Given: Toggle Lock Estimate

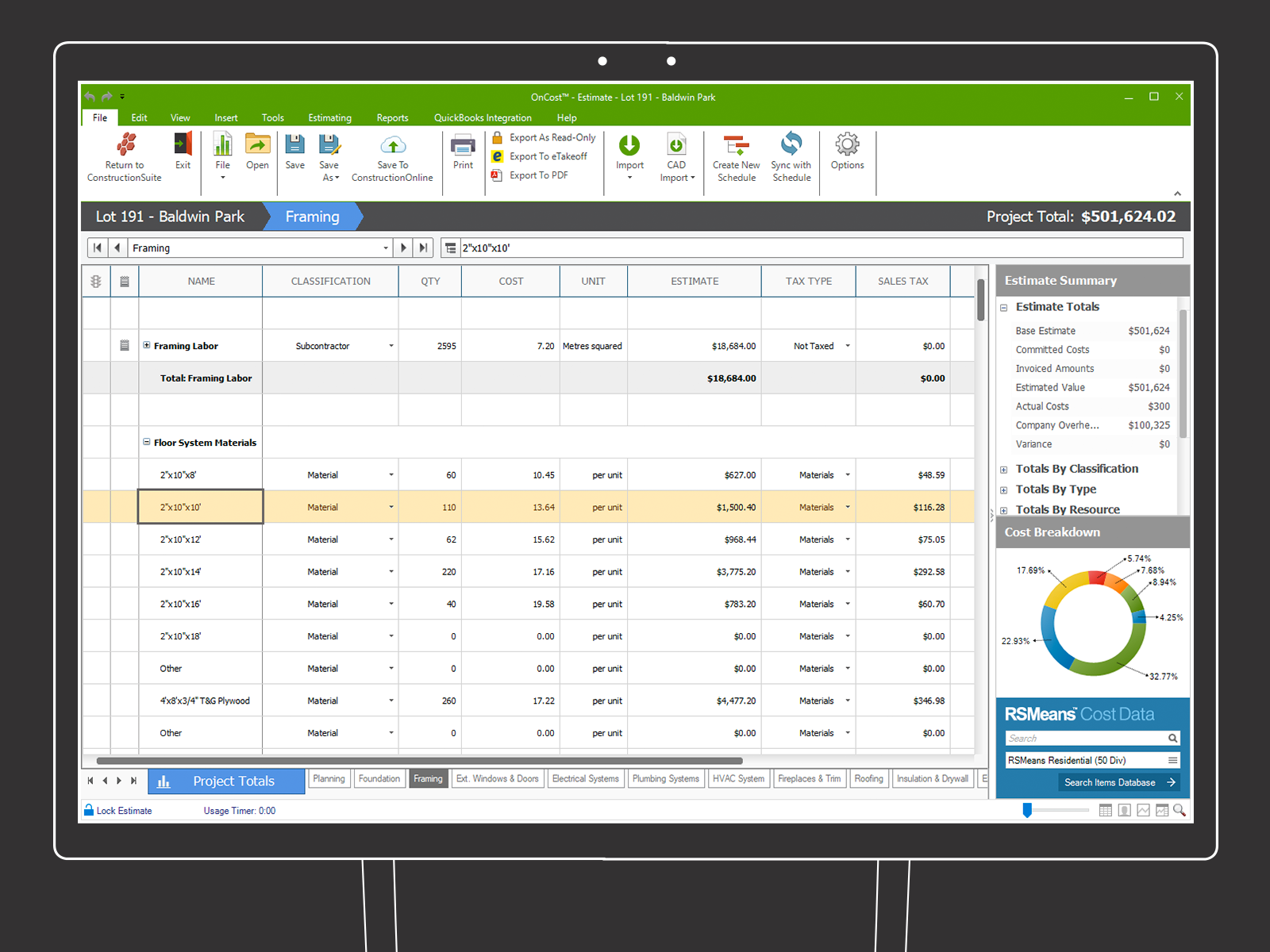Looking at the screenshot, I should tap(117, 811).
